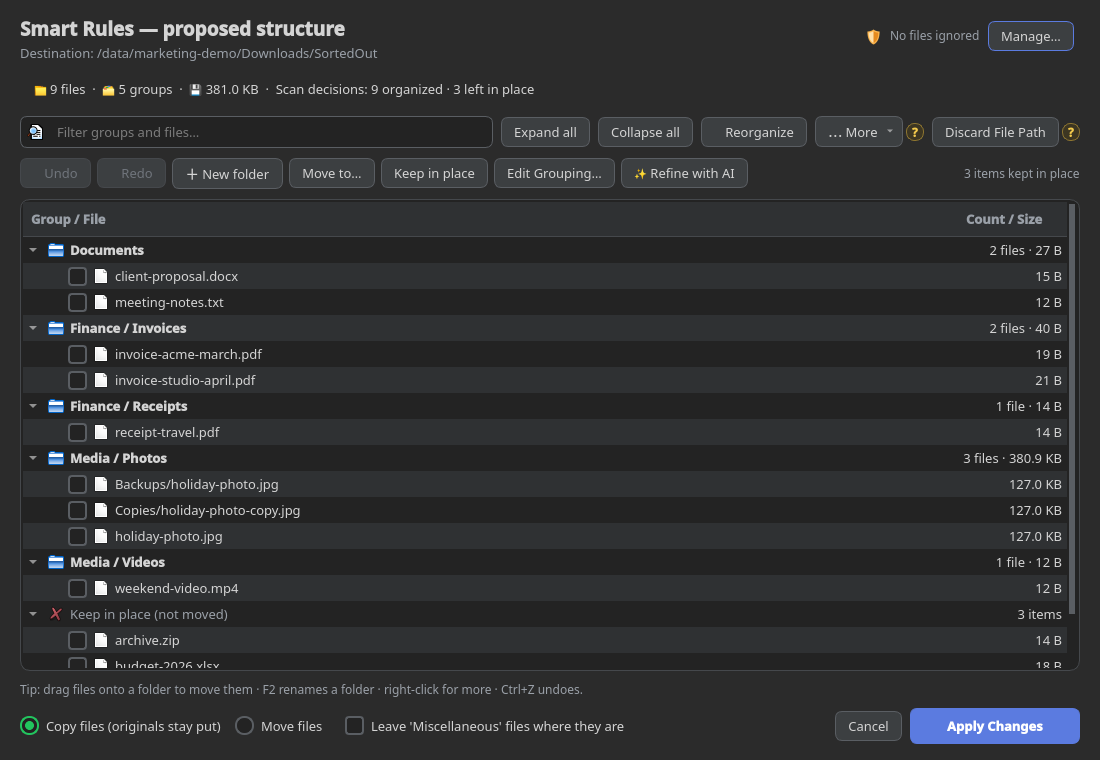Click the Documents folder icon

(56, 250)
